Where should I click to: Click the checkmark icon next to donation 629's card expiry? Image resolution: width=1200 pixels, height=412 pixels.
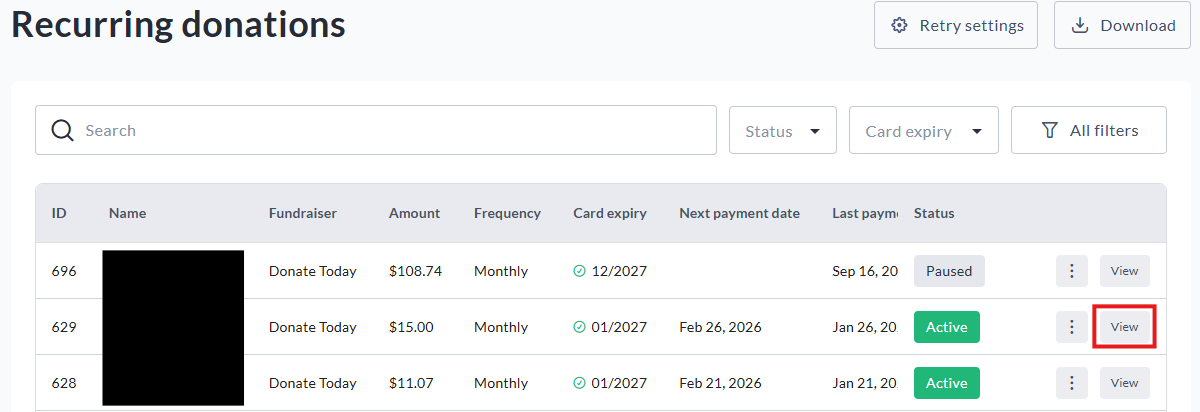click(579, 327)
